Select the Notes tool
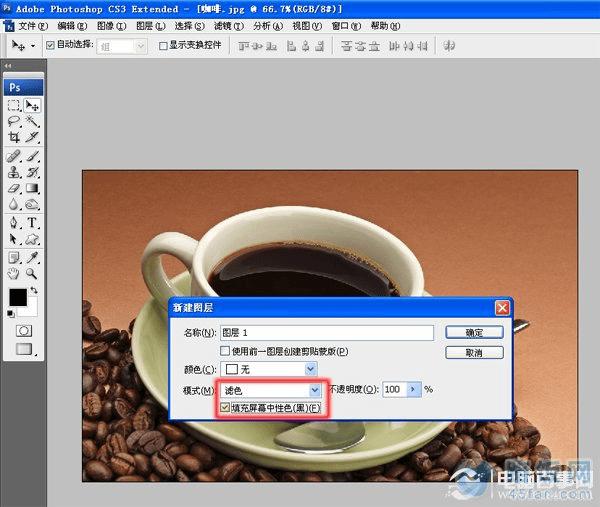The image size is (600, 507). point(14,258)
